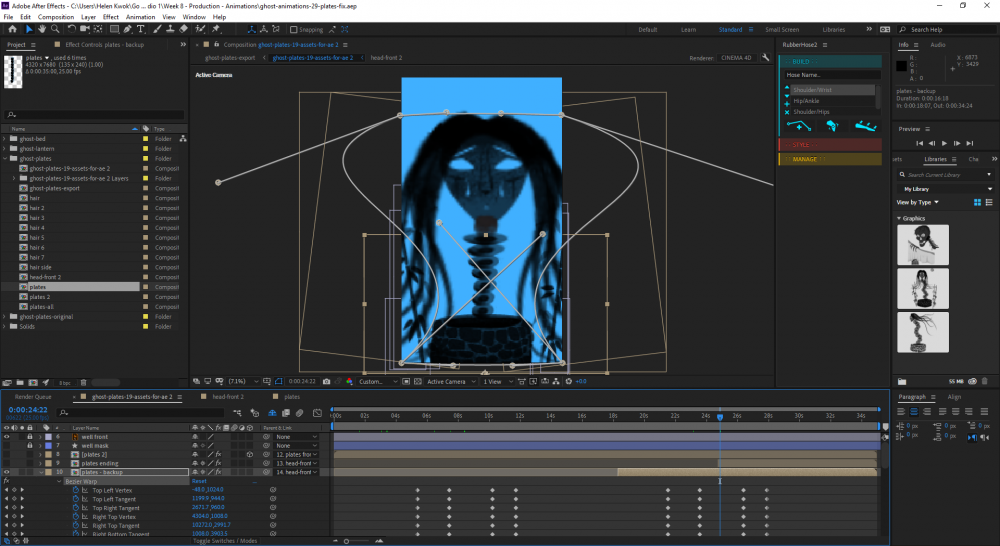Select the Pan Behind anchor point tool
This screenshot has height=546, width=1000.
(x=98, y=29)
